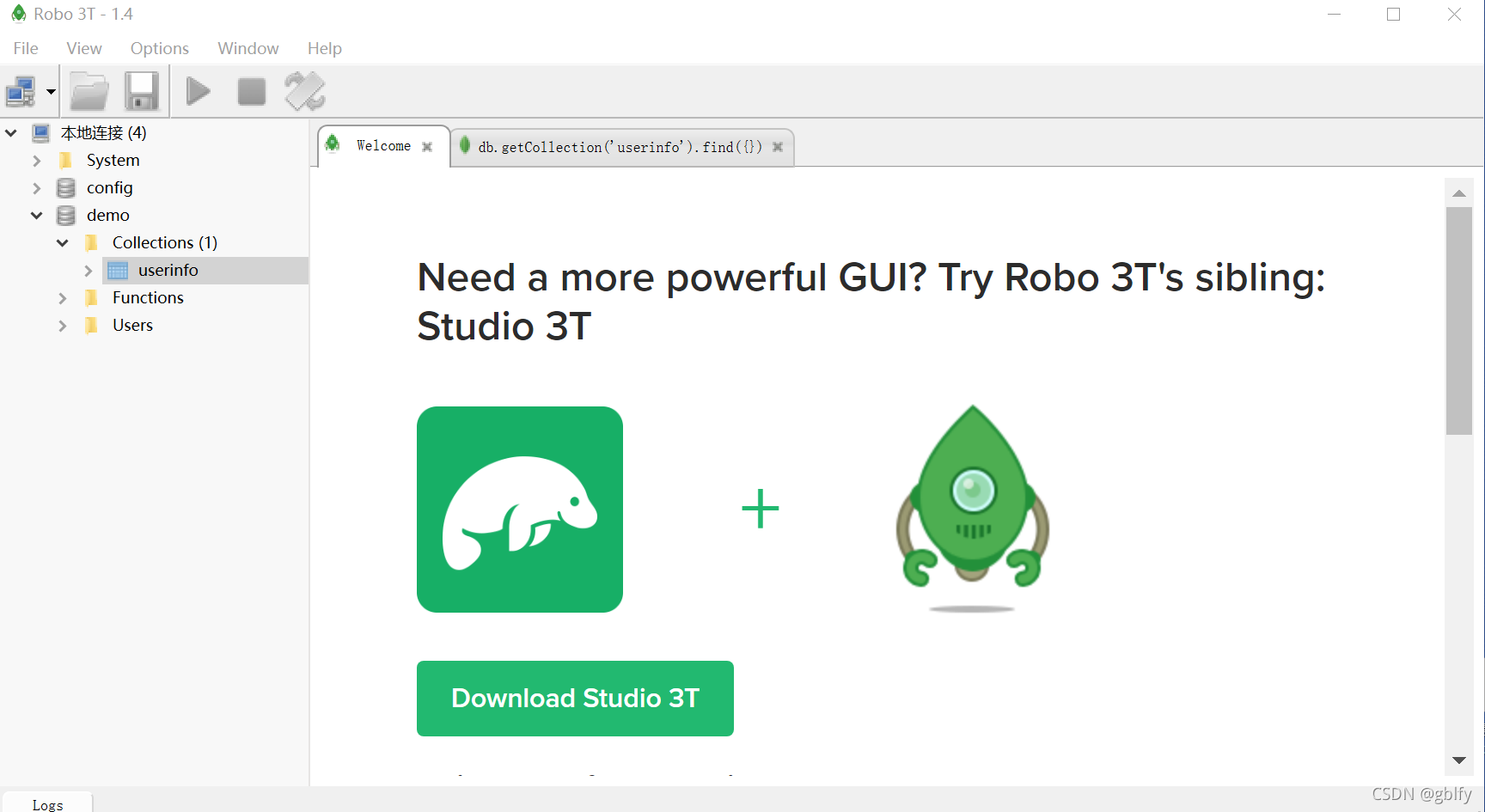
Task: Close the db.getCollection userinfo tab
Action: [x=778, y=147]
